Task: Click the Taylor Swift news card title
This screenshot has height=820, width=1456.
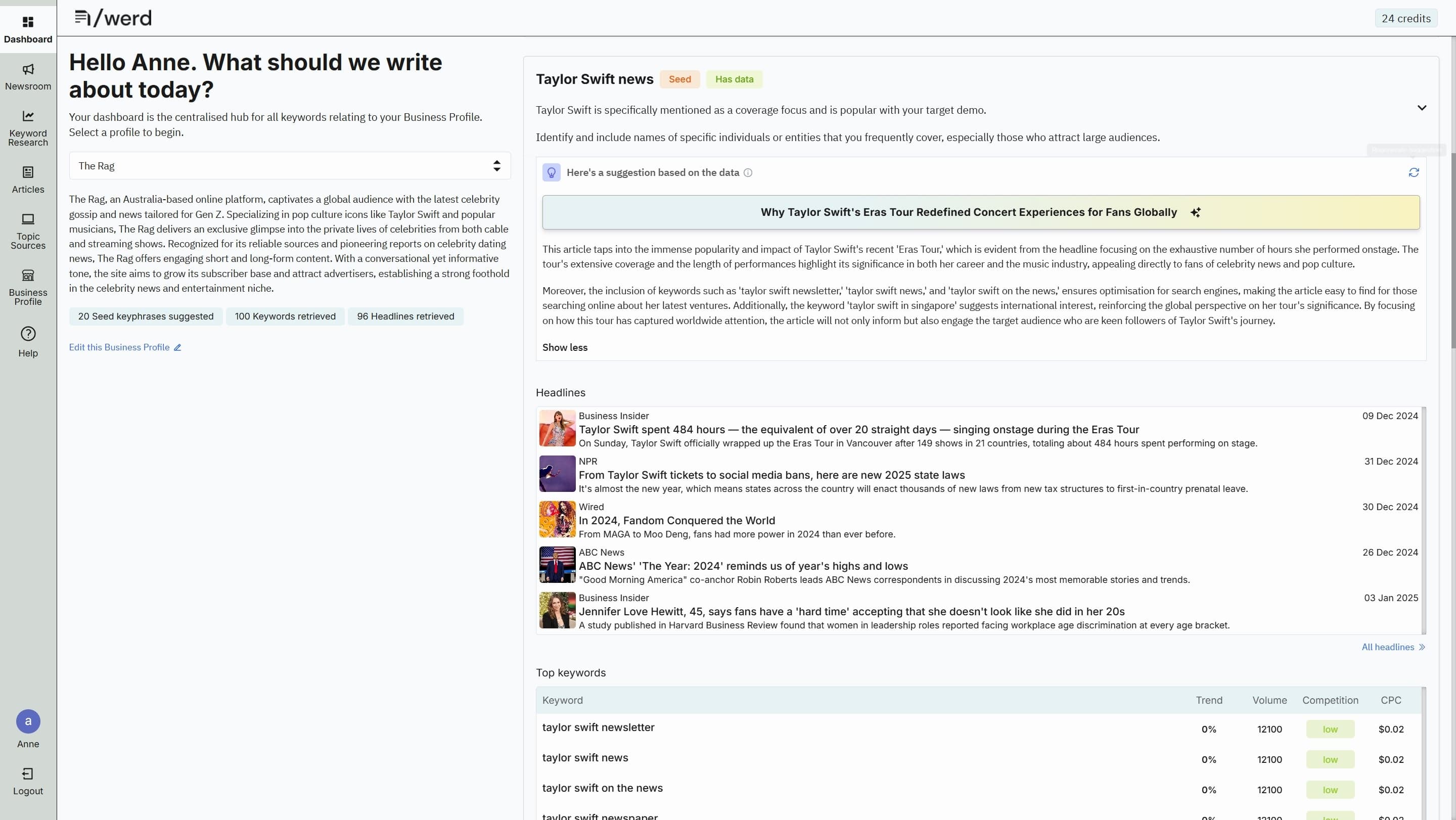Action: (x=594, y=79)
